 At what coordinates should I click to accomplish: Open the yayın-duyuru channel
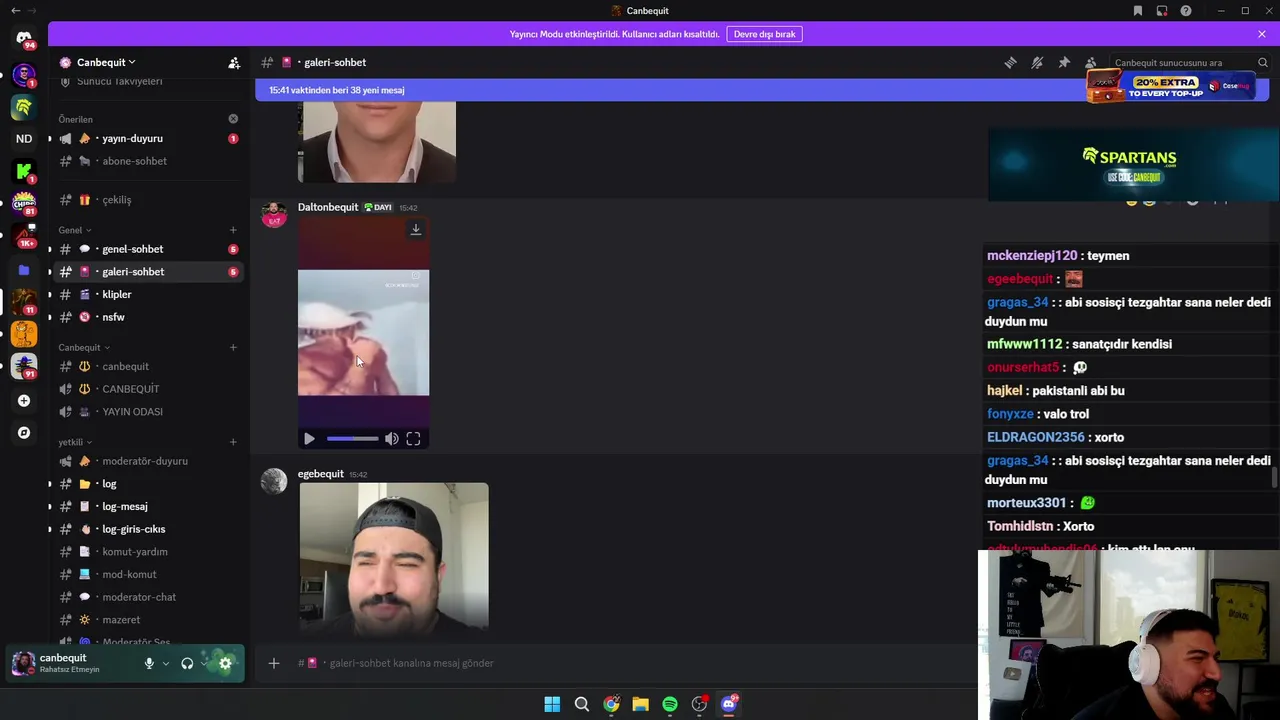[x=148, y=139]
